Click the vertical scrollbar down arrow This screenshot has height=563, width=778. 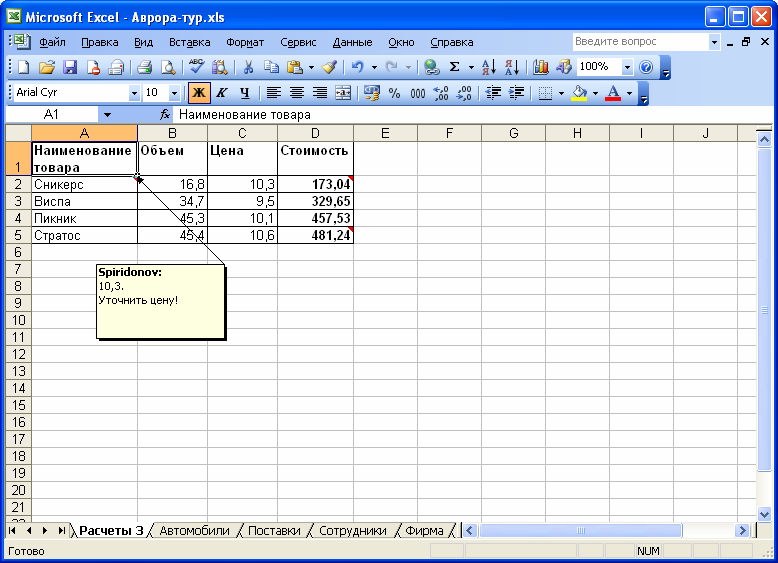click(764, 515)
